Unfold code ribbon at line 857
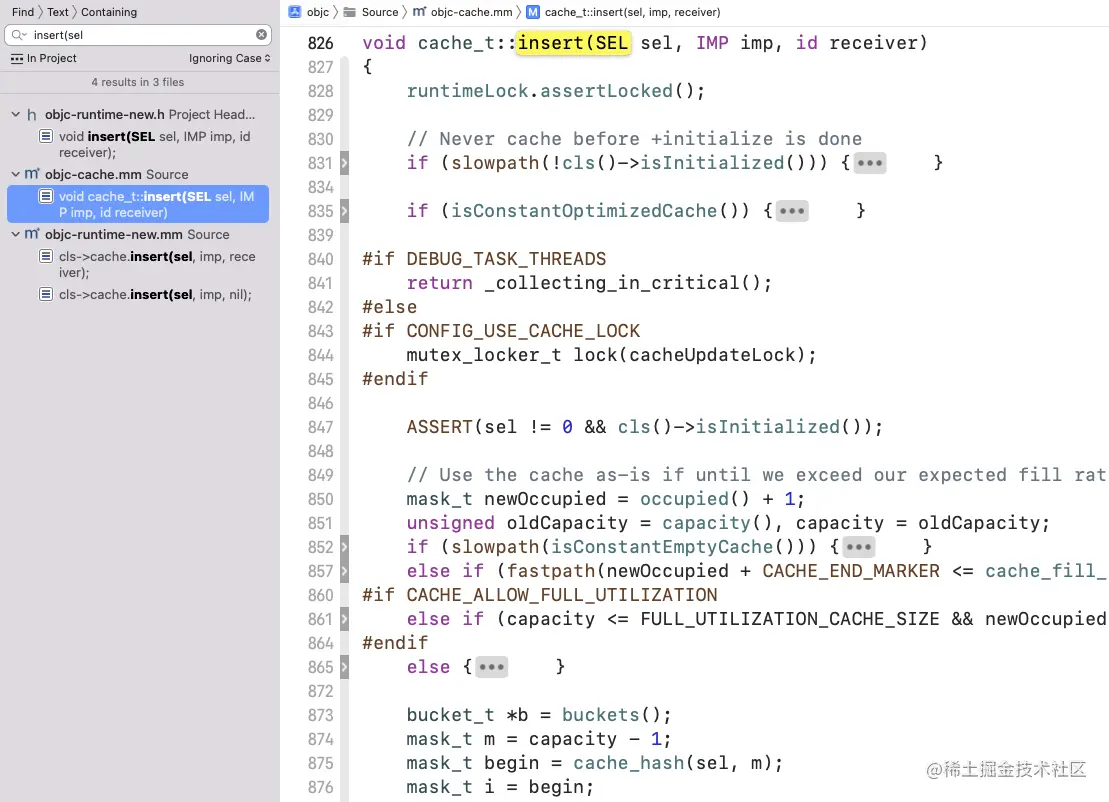Screen dimensions: 1109x802 point(344,571)
